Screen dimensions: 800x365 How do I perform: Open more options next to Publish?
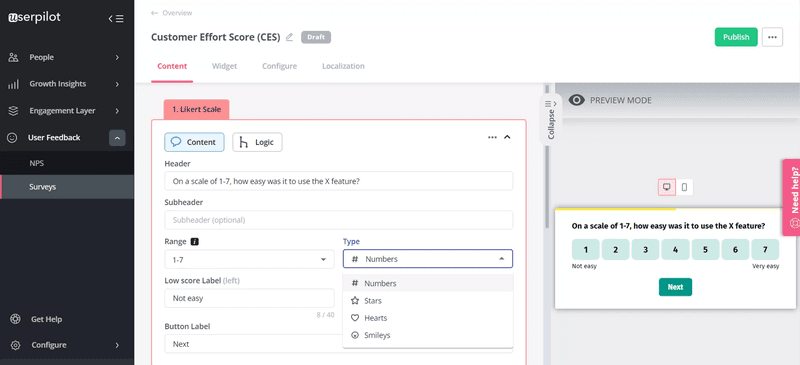click(x=772, y=37)
